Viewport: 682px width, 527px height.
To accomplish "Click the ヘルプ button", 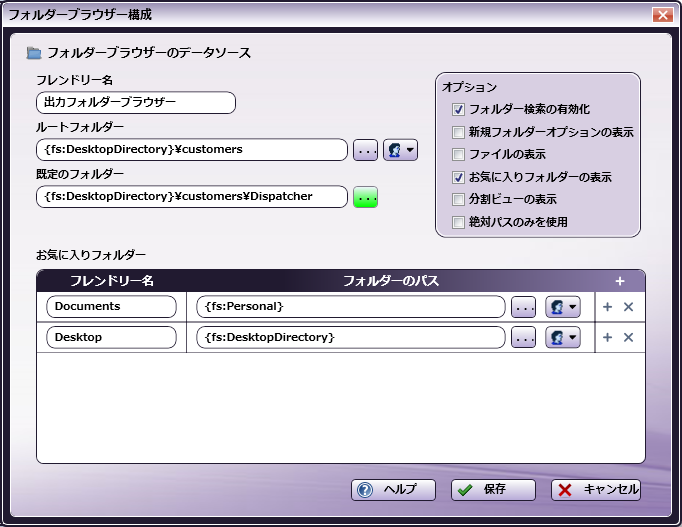I will click(393, 490).
